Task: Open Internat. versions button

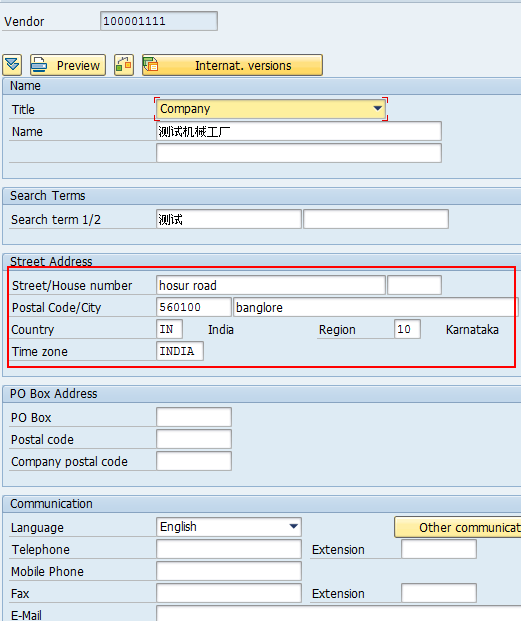Action: coord(232,65)
